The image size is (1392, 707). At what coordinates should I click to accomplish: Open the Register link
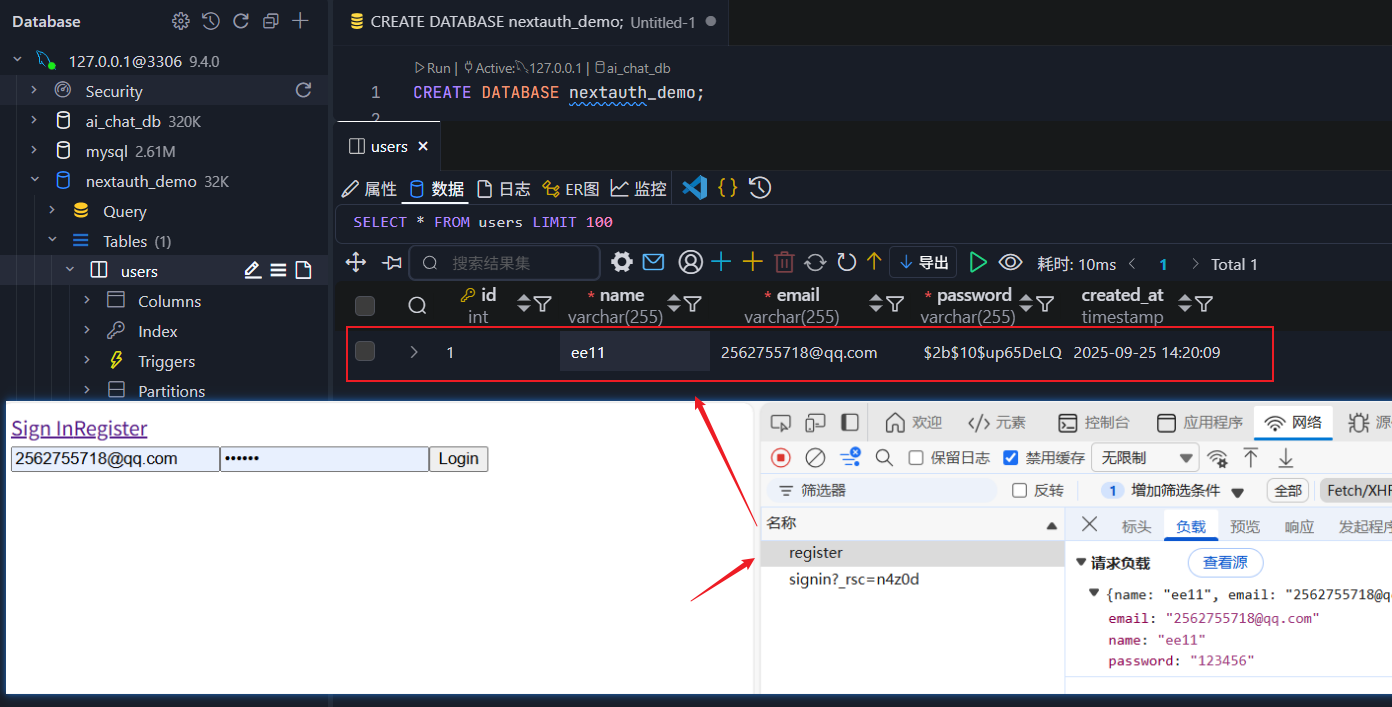[111, 428]
